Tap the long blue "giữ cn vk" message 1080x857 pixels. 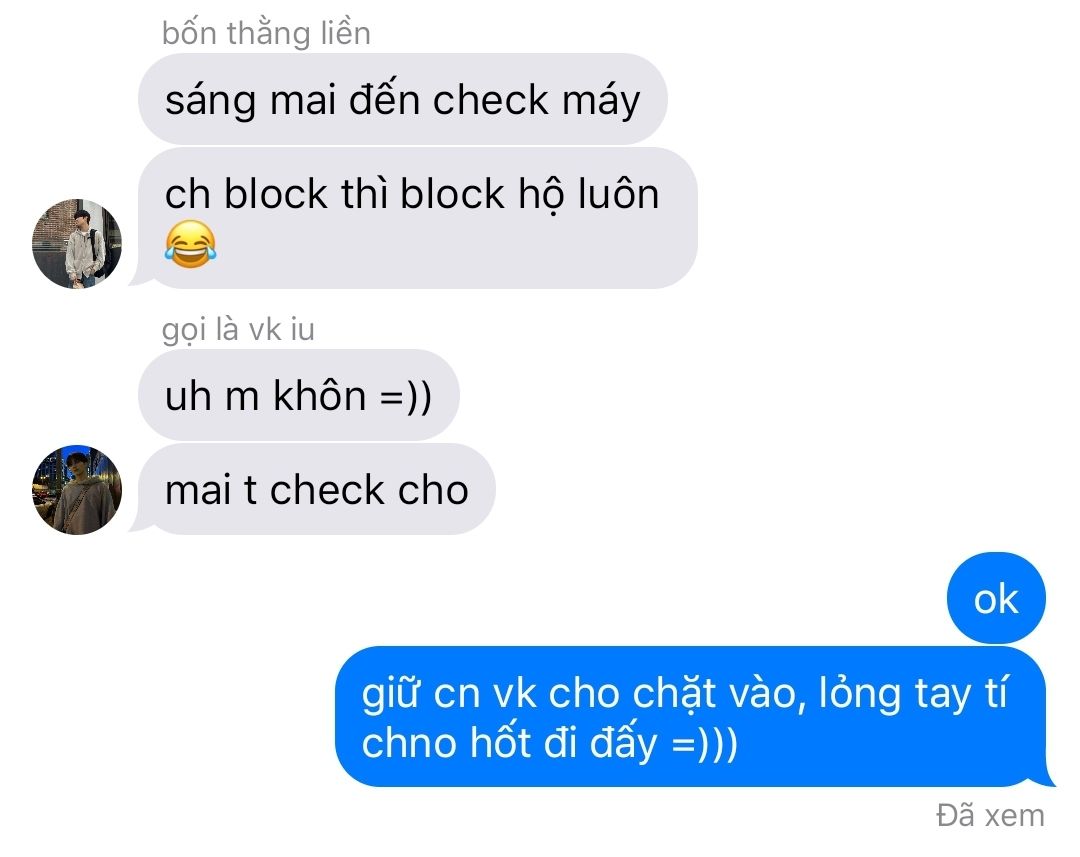(694, 716)
